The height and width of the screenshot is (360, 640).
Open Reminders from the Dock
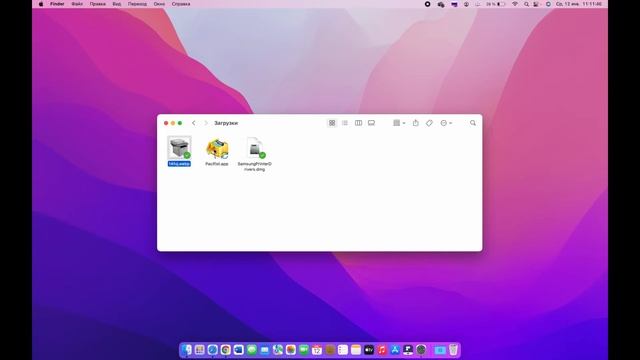click(x=343, y=350)
